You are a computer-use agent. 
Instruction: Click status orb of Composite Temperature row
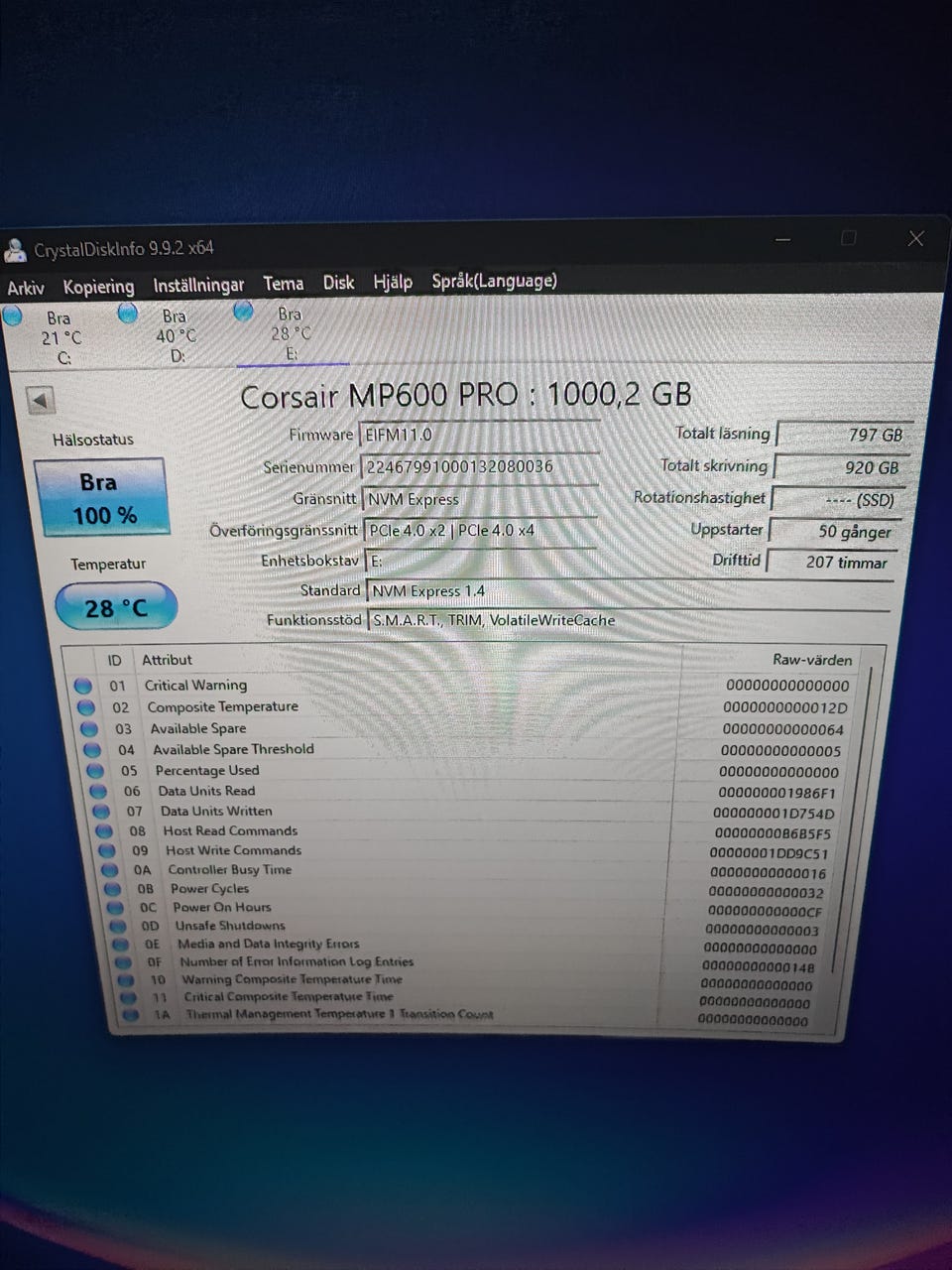pos(86,707)
